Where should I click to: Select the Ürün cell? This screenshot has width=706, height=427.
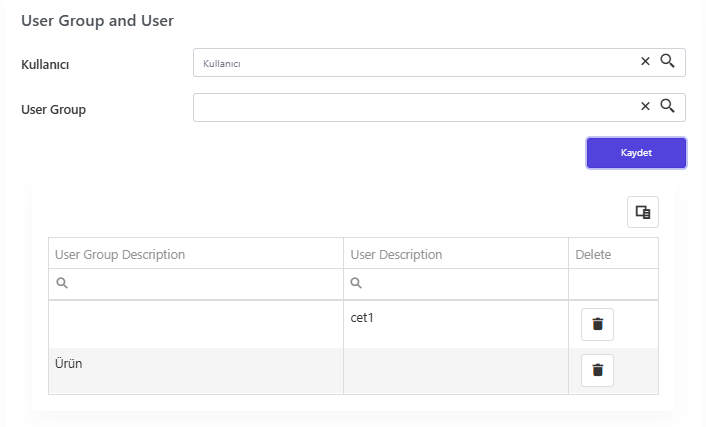[196, 371]
